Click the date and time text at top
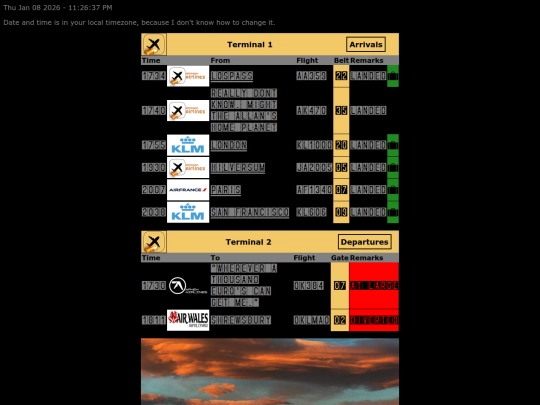The height and width of the screenshot is (405, 540). point(58,8)
